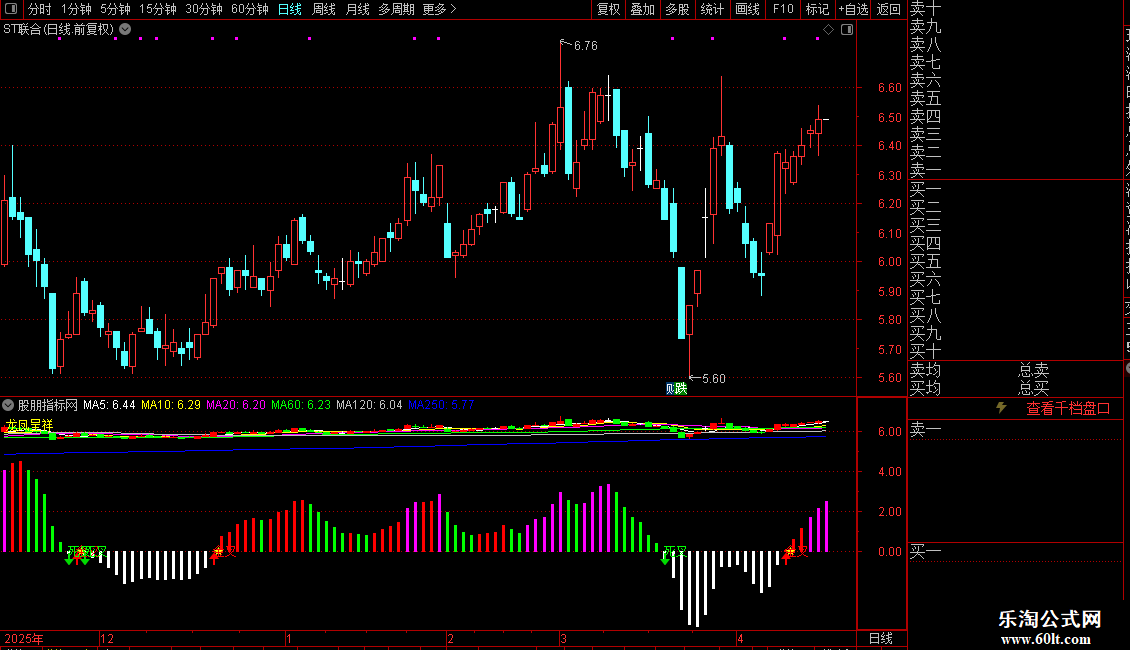Click the 则跌 marker label below the chart
The image size is (1130, 650).
tap(676, 389)
